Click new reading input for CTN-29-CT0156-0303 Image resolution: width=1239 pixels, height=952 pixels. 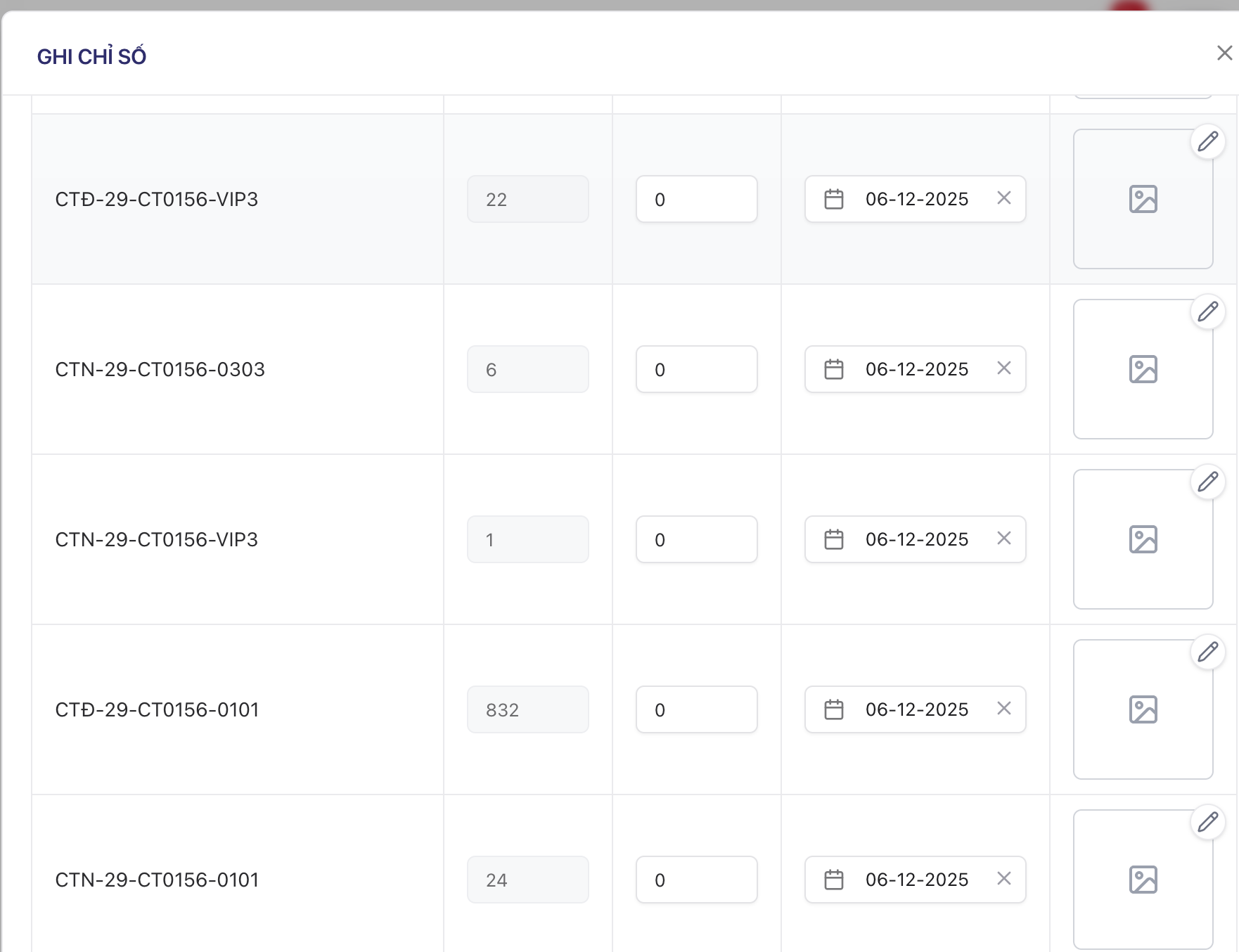696,369
